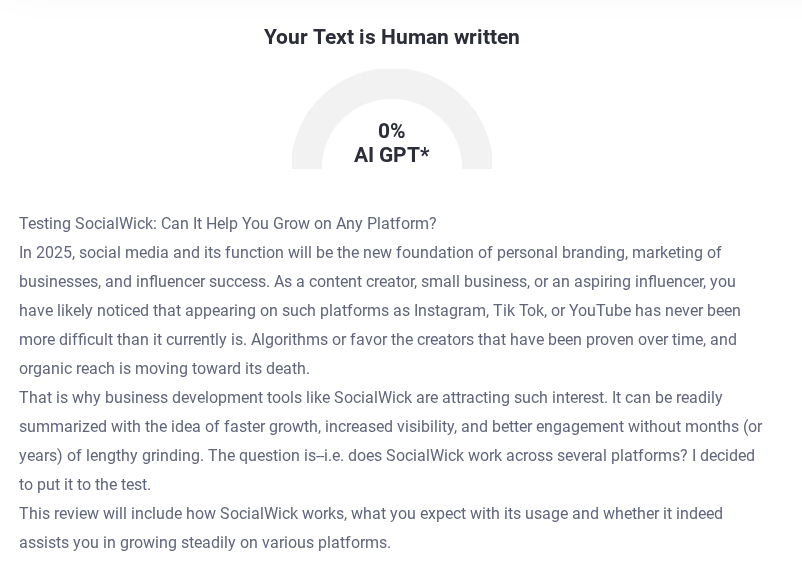Click the line starting "summarized with the idea"
The image size is (802, 562).
[x=390, y=426]
